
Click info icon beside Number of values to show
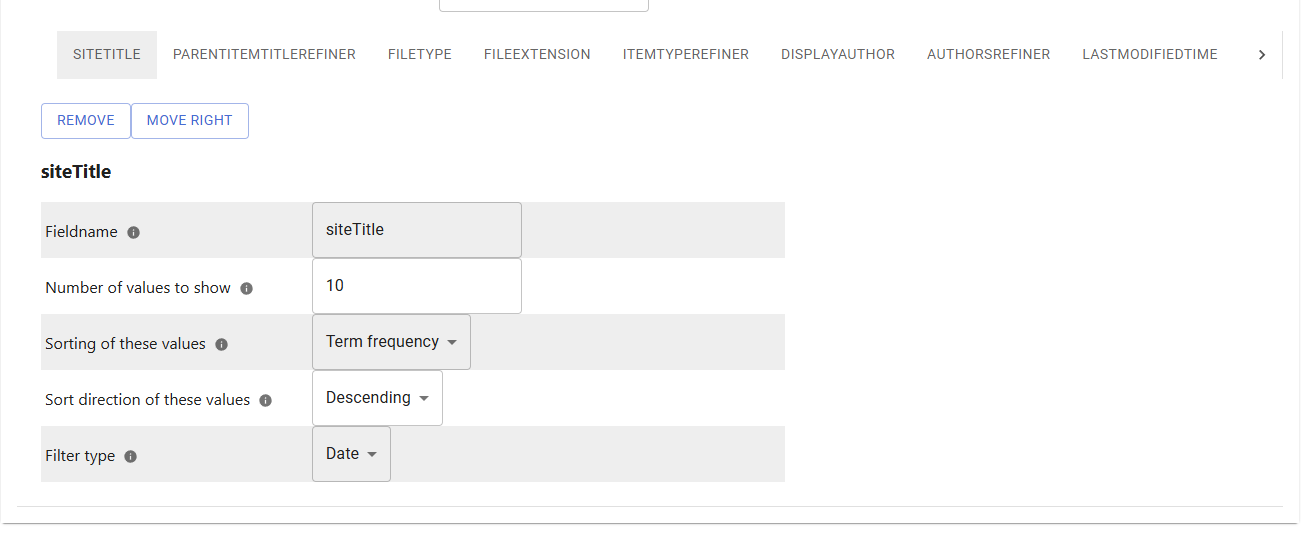point(247,288)
